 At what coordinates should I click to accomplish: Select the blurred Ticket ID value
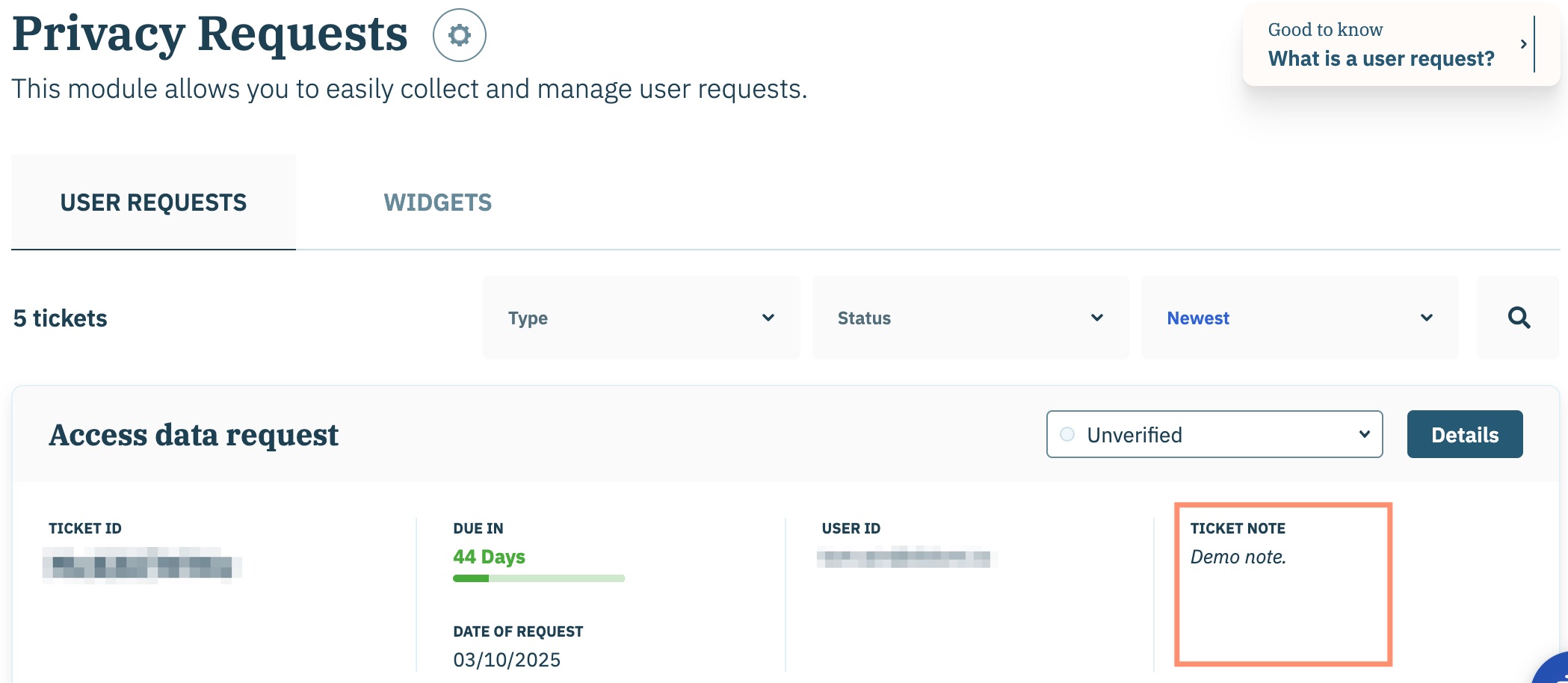142,565
